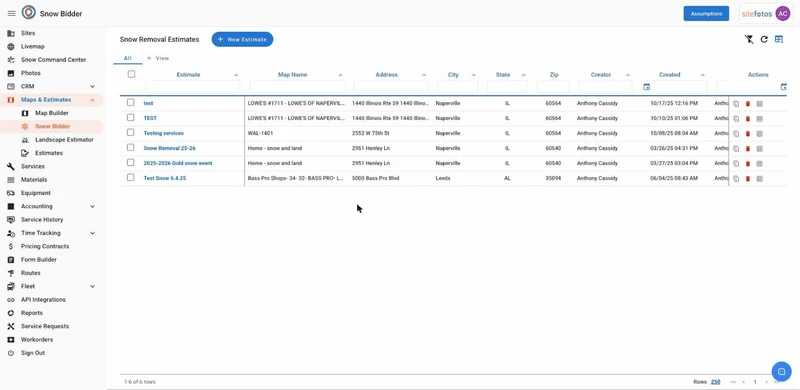Open Map Builder
800x390 pixels.
53,113
